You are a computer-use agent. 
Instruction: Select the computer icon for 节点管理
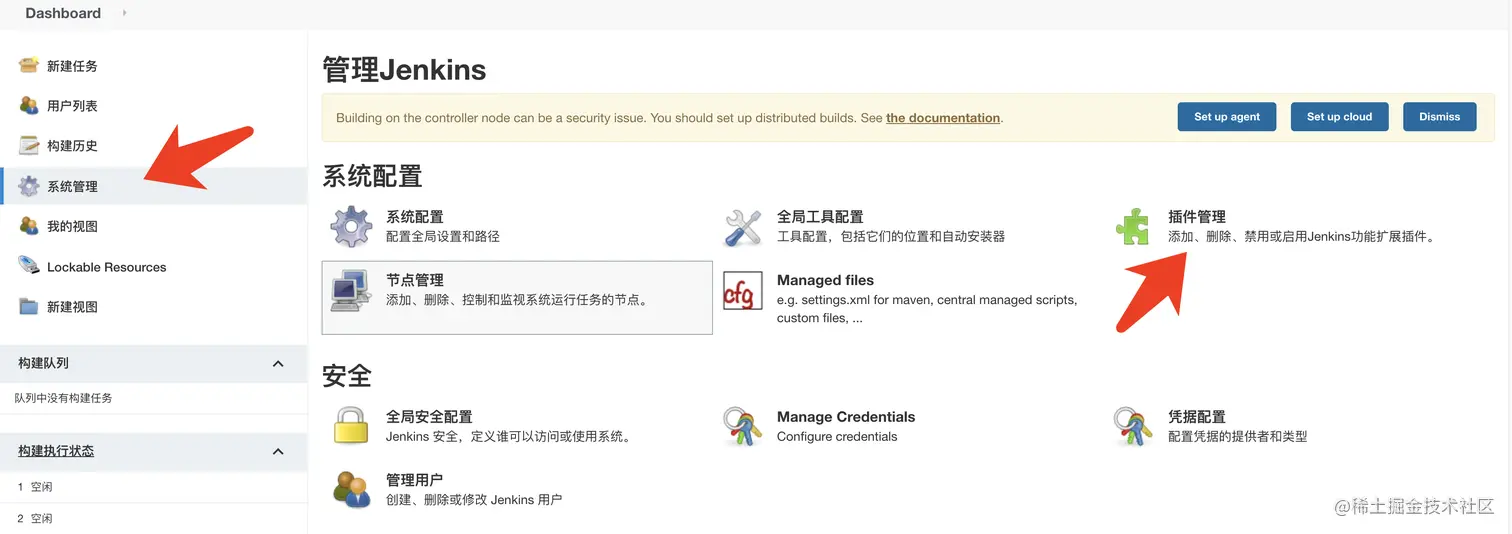point(351,291)
